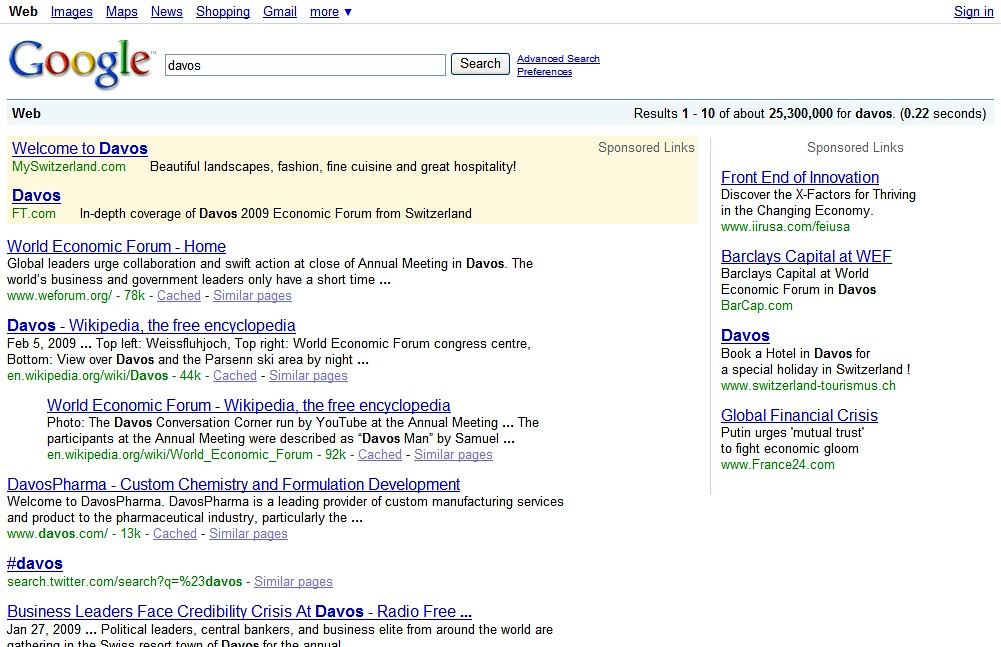Open the 'Welcome to Davos' sponsored link
Viewport: 1001px width, 647px height.
coord(80,148)
